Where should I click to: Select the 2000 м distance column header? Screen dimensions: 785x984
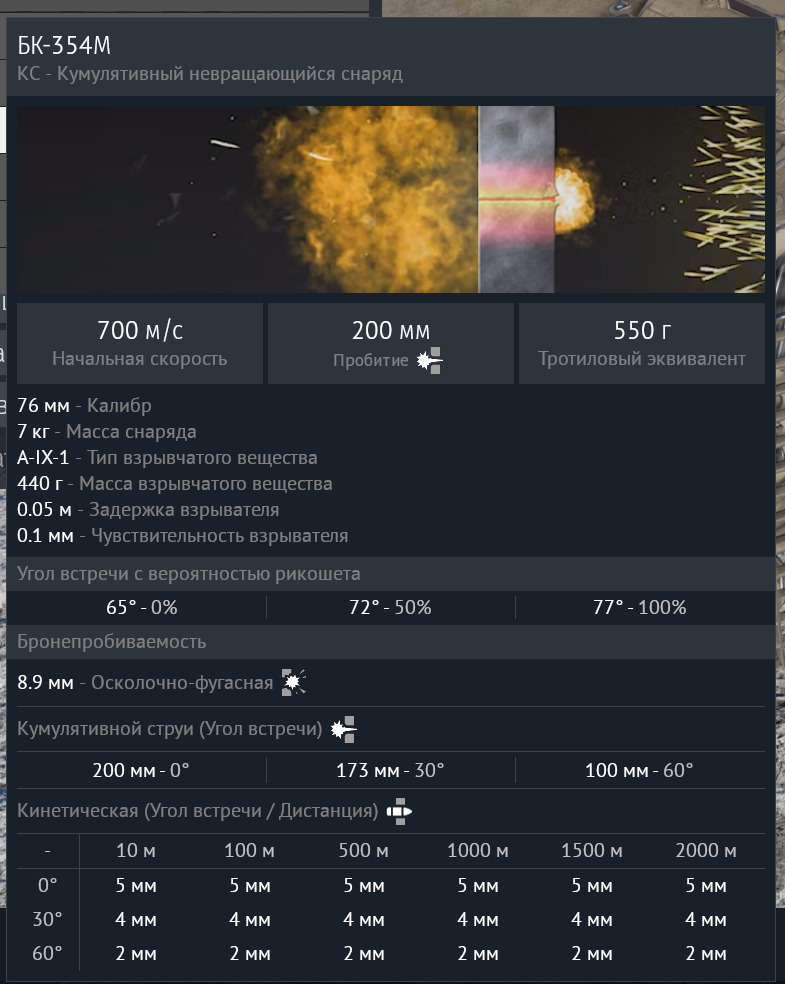(x=706, y=851)
